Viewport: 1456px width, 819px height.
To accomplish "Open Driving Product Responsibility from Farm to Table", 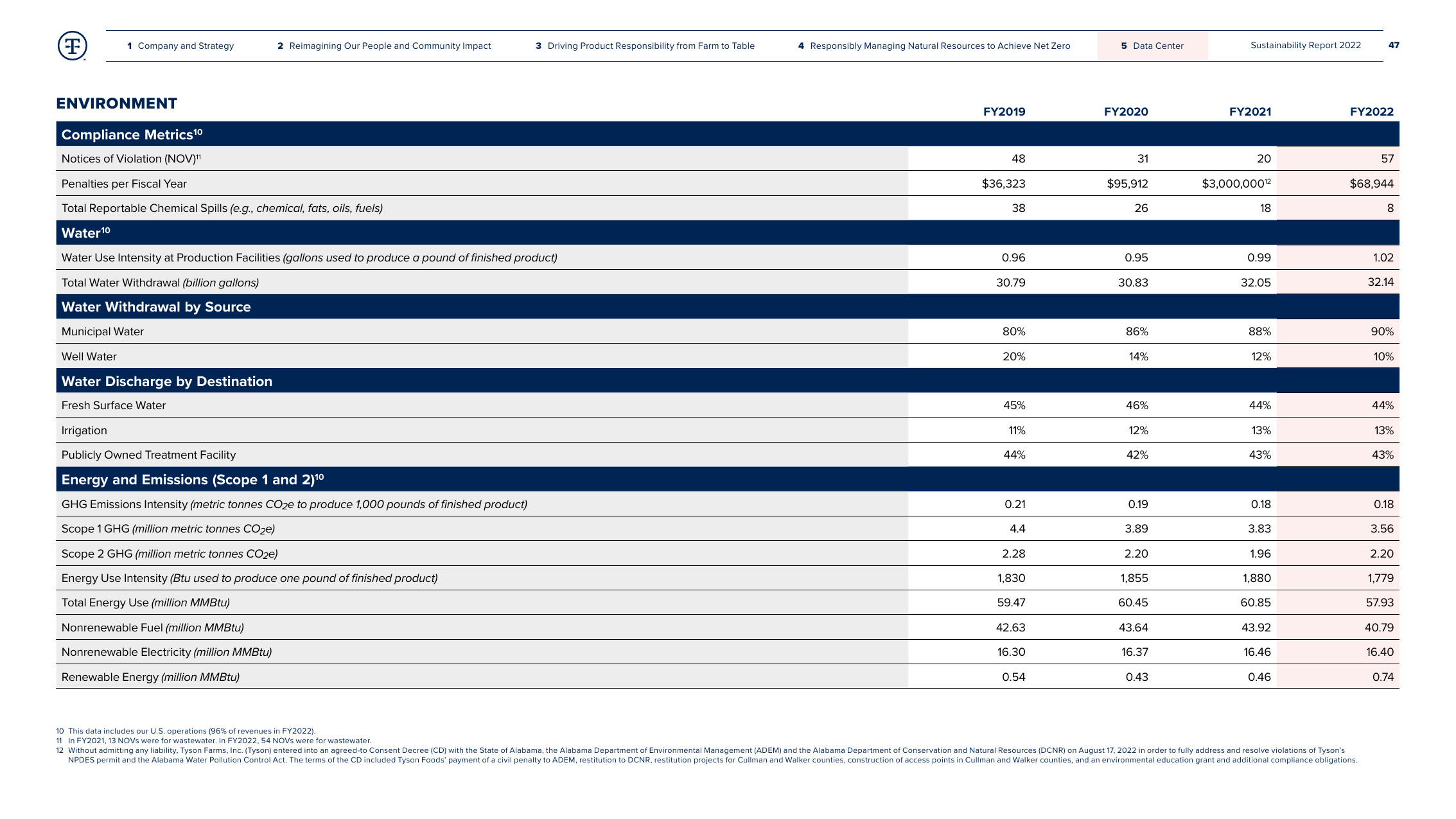I will coord(645,46).
